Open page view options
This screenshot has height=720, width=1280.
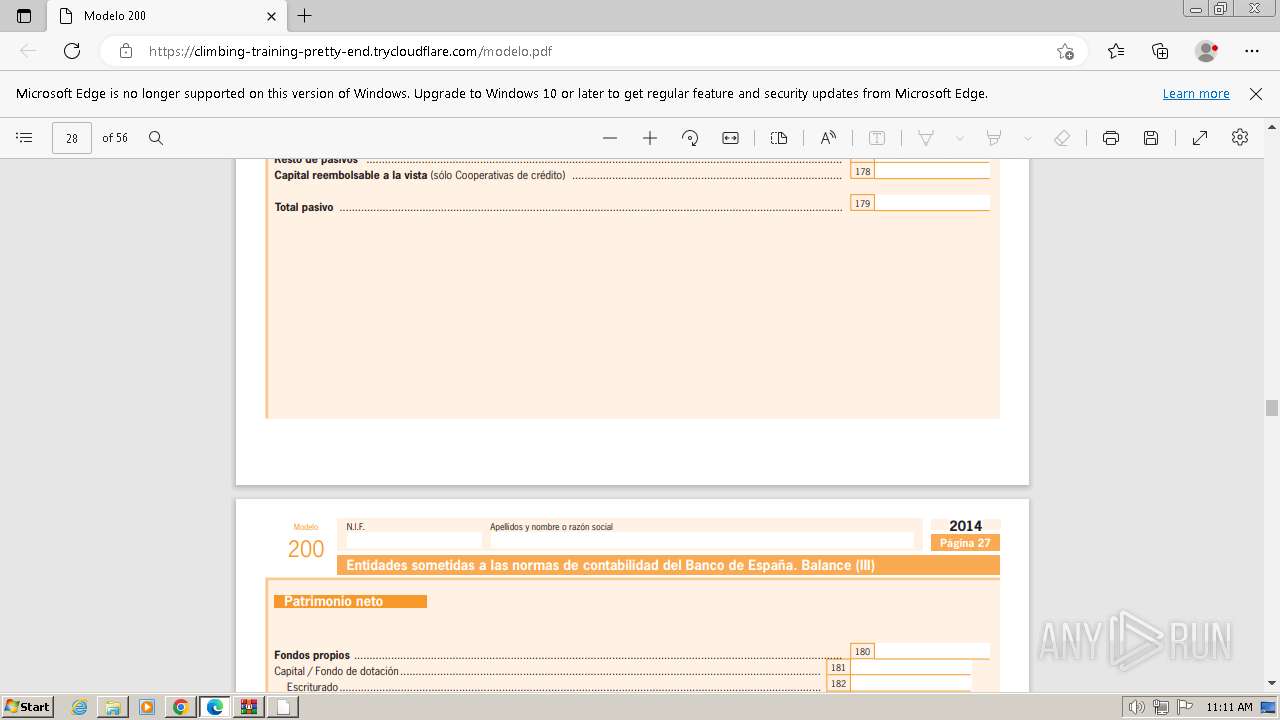[779, 138]
